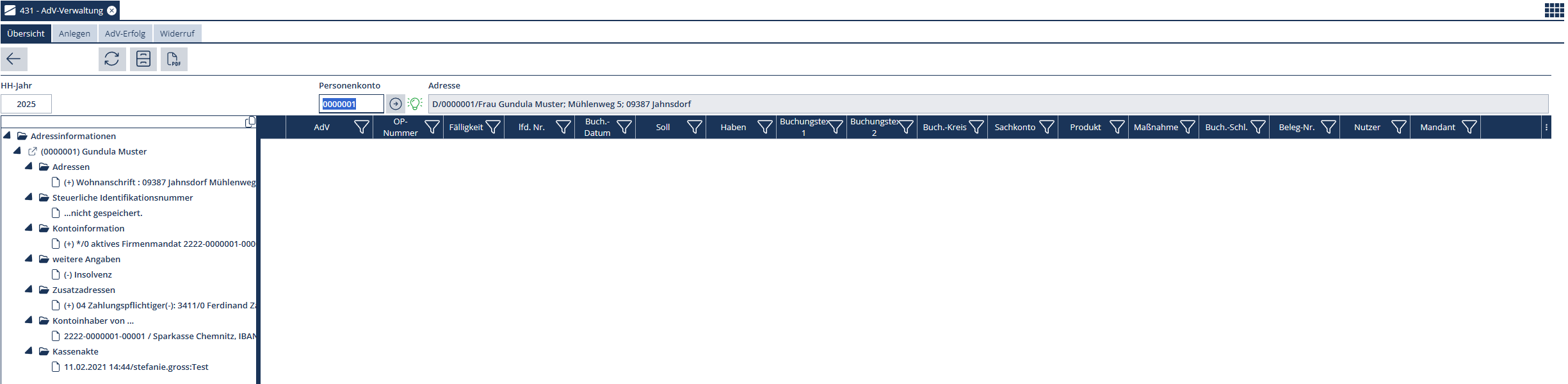The height and width of the screenshot is (384, 1568).
Task: Open the AdV-Erfolg tab
Action: click(x=125, y=33)
